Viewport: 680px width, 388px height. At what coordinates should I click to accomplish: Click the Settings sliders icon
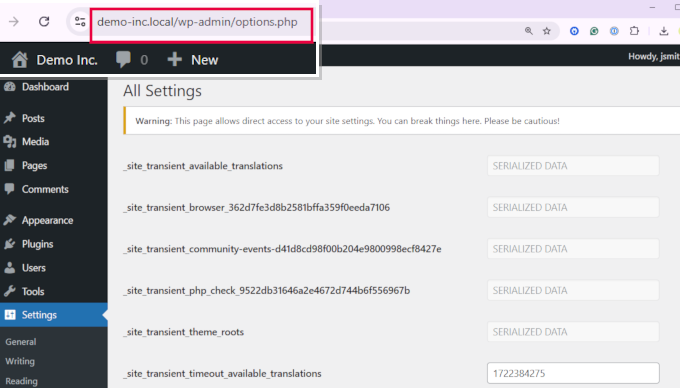point(10,315)
